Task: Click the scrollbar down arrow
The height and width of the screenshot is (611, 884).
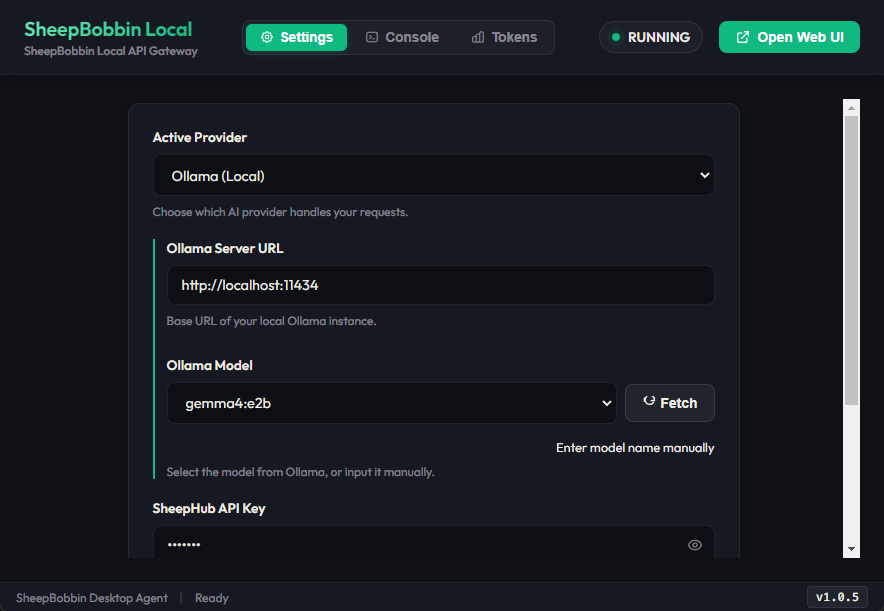Action: (851, 549)
